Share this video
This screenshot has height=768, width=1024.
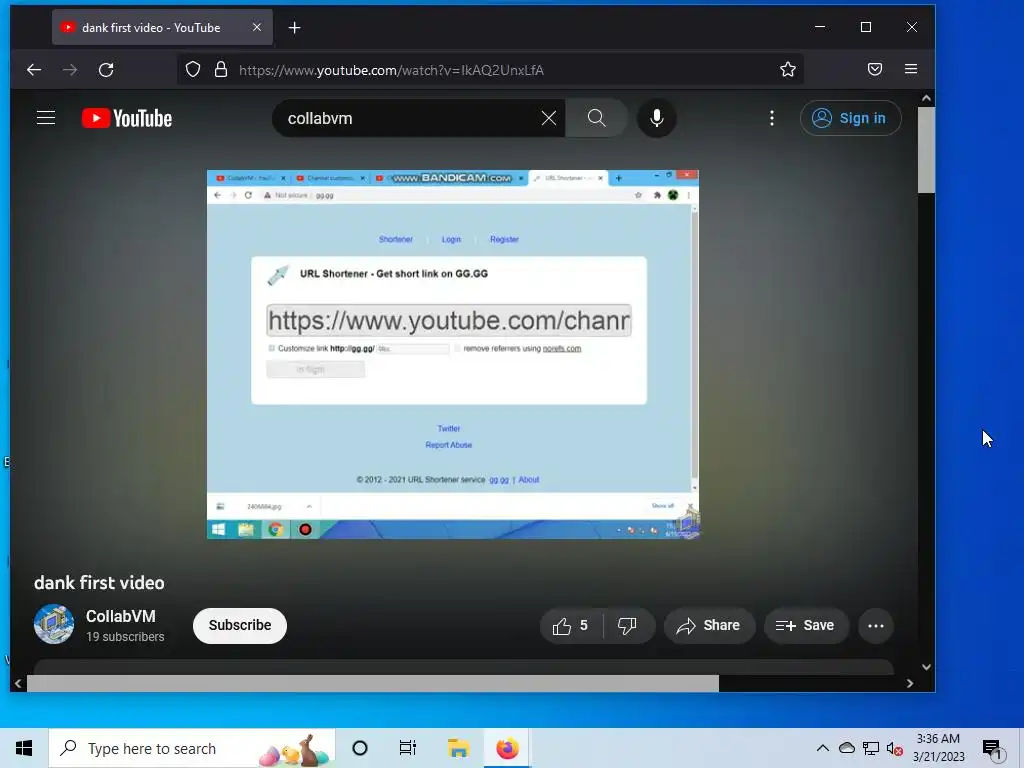tap(709, 626)
